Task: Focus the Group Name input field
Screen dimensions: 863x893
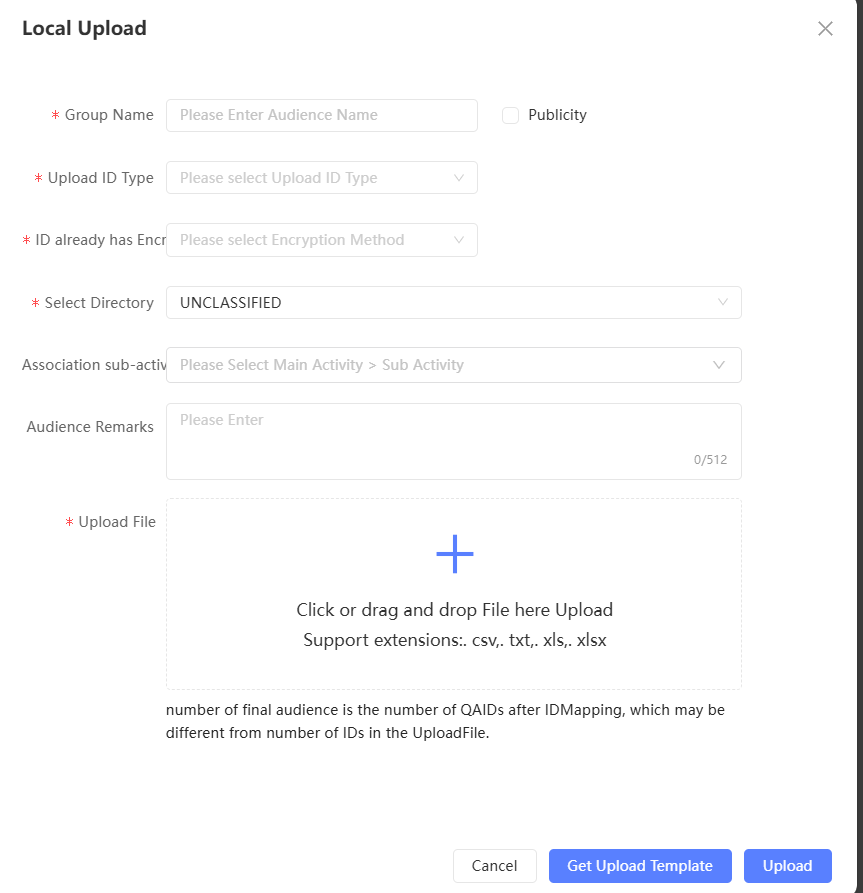Action: 321,115
